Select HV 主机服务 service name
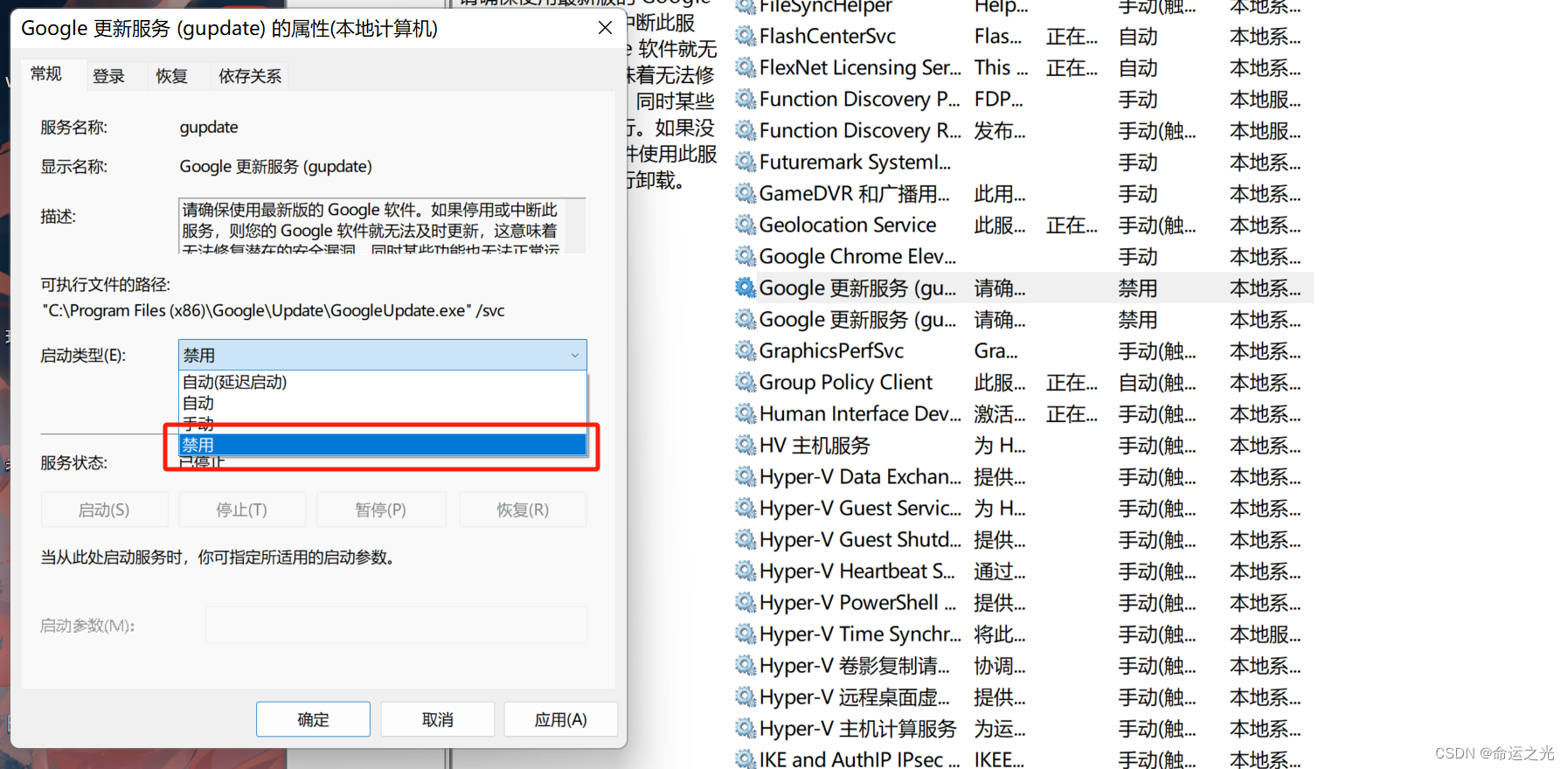 (815, 446)
